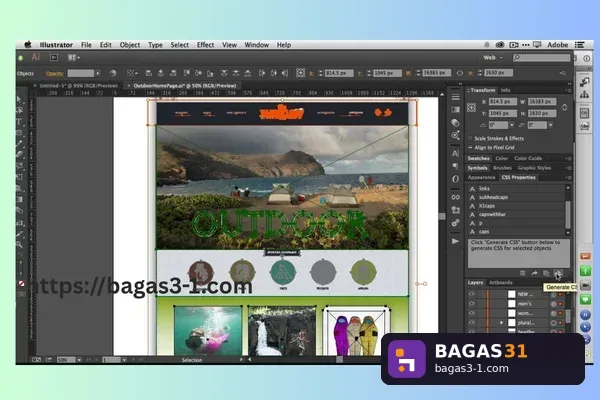Screen dimensions: 600x400
Task: Switch to the Brushes tab
Action: [x=502, y=168]
